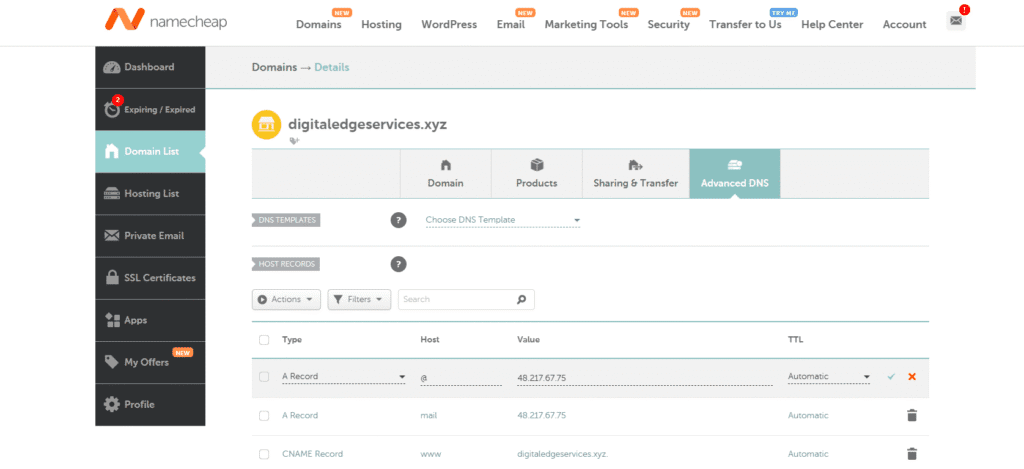Open the Actions dropdown button
Screen dimensions: 1024x469
pos(286,300)
